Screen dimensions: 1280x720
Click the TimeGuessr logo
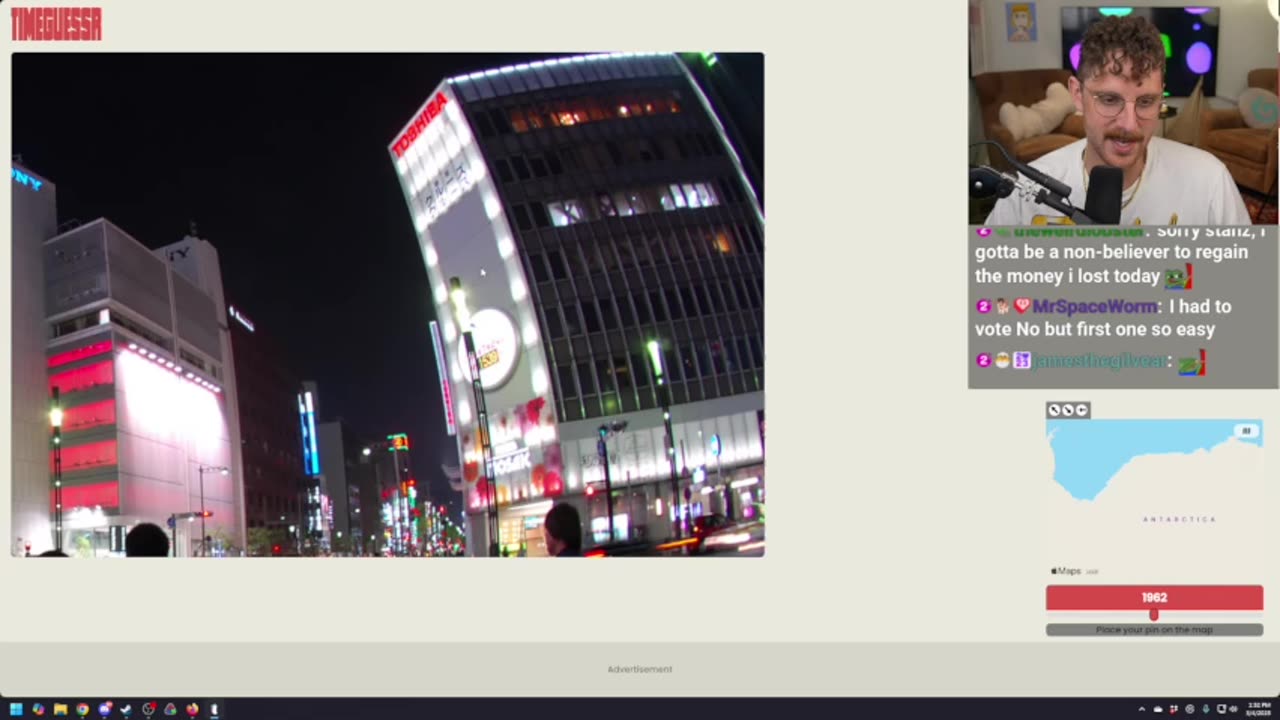(x=56, y=24)
